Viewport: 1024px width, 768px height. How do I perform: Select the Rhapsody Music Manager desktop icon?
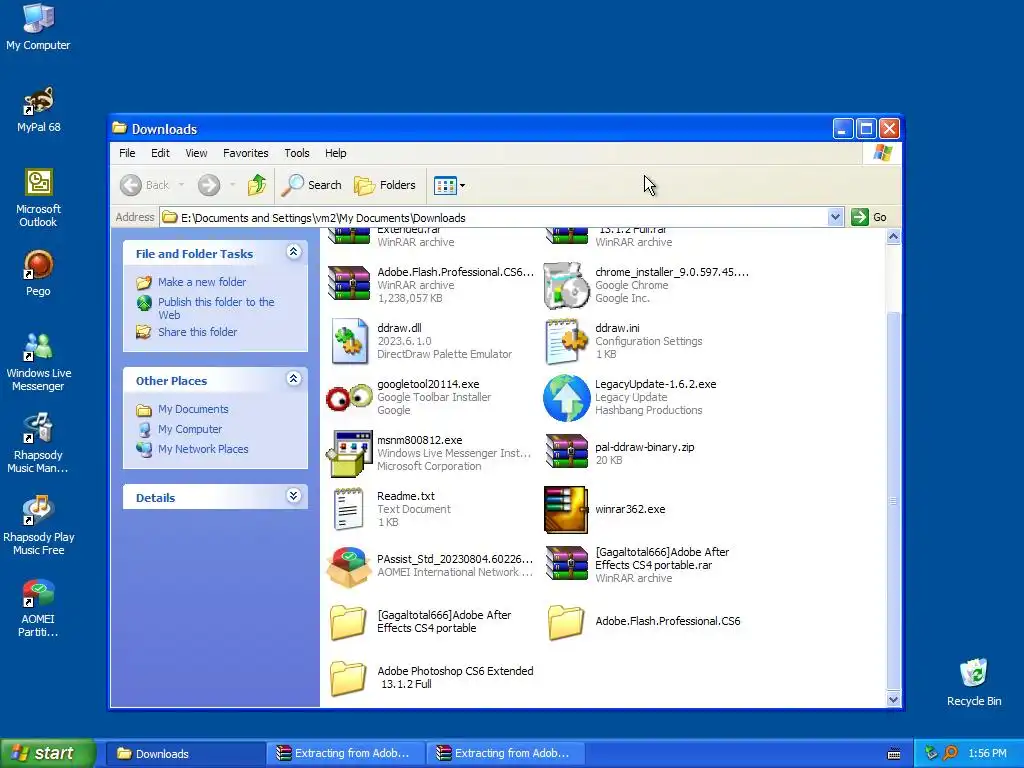[38, 443]
